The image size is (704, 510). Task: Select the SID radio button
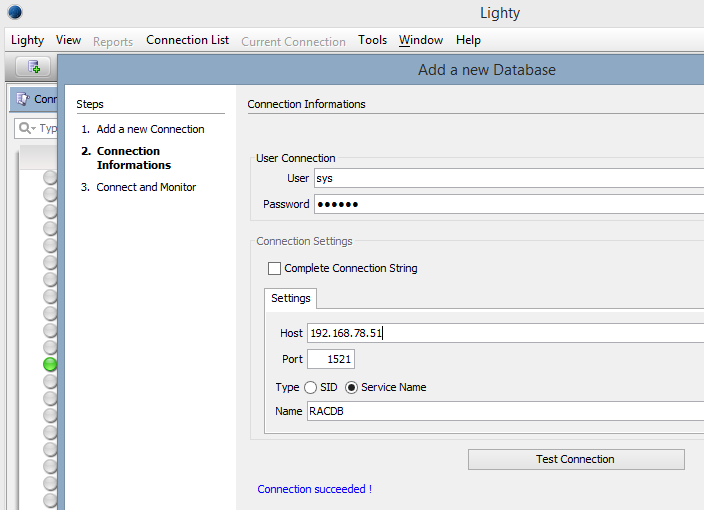(310, 387)
